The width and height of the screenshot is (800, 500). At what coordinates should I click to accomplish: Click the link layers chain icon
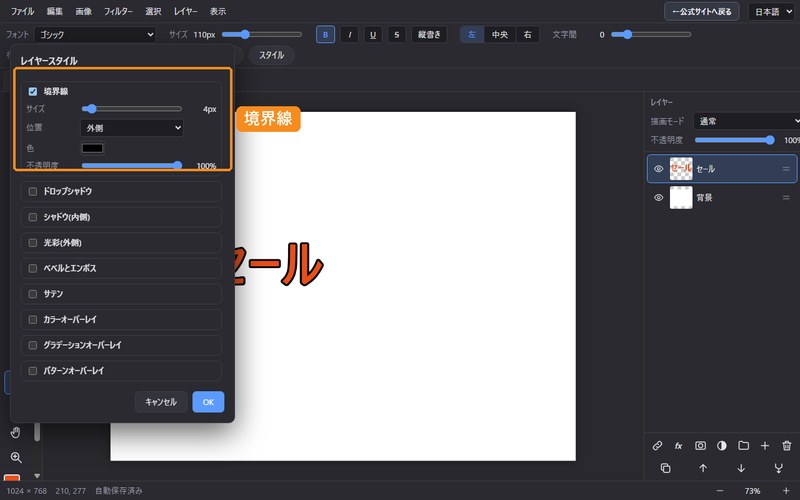[657, 445]
